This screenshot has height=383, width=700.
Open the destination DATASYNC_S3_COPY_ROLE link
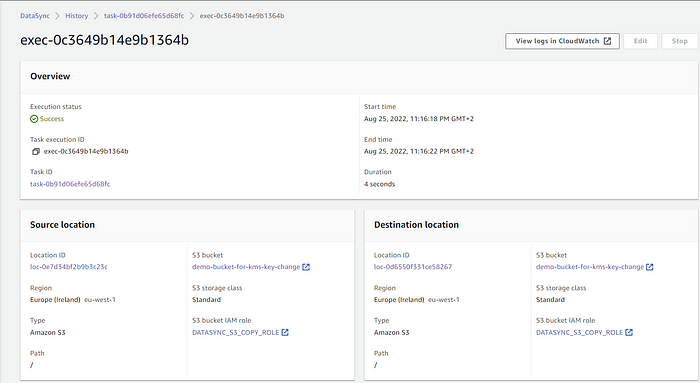click(x=579, y=332)
